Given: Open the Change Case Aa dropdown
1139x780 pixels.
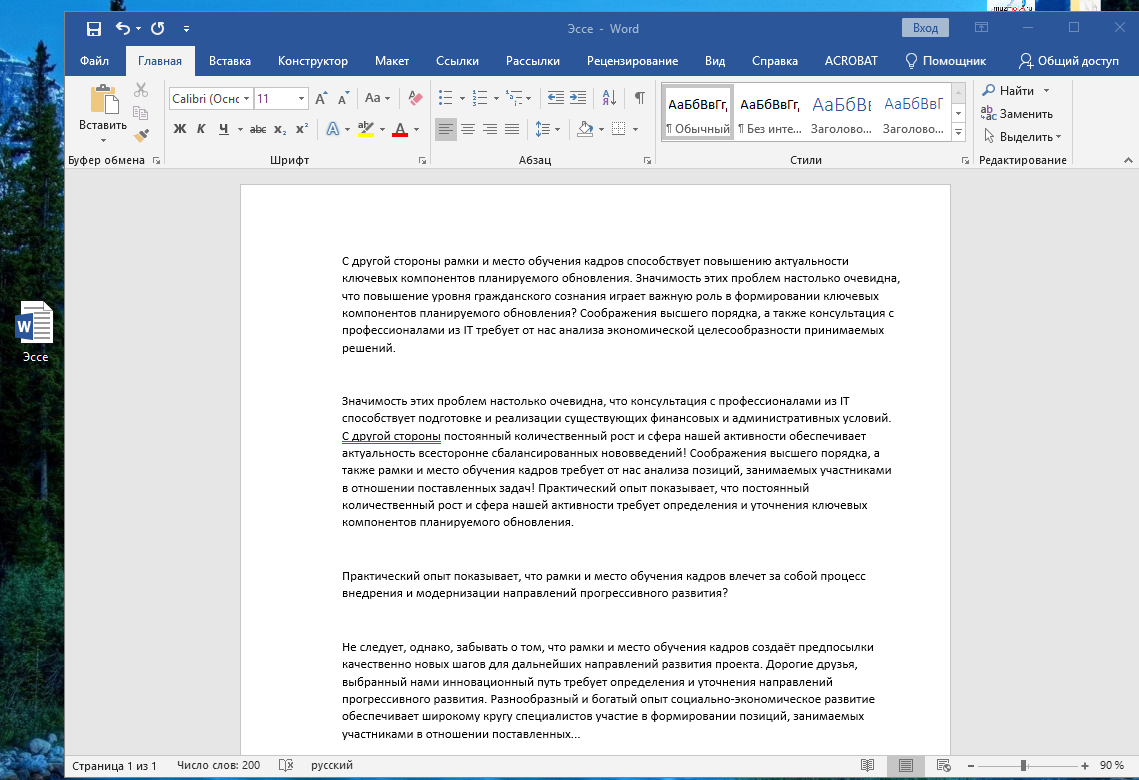Looking at the screenshot, I should [377, 98].
